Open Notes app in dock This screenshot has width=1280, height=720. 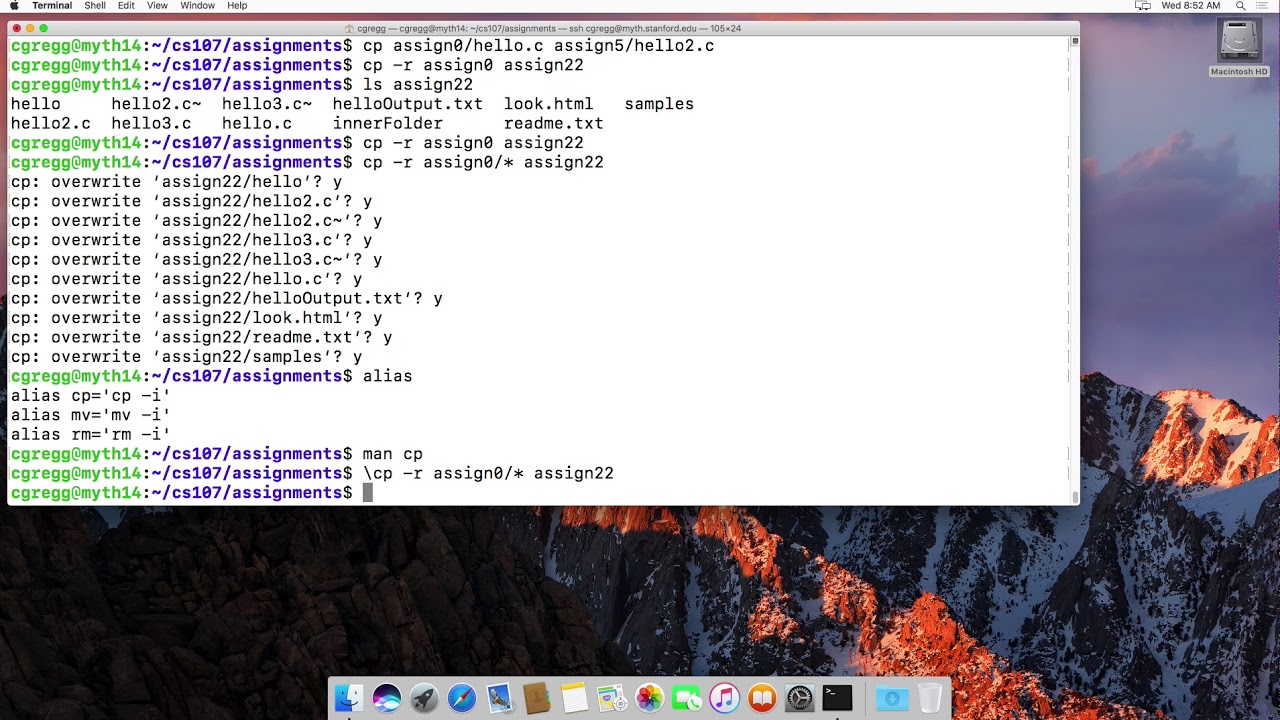pos(574,698)
